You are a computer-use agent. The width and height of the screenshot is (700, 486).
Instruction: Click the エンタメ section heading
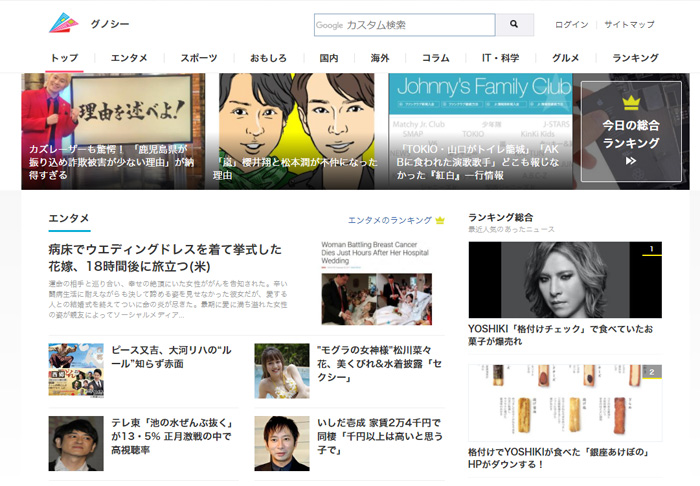69,218
